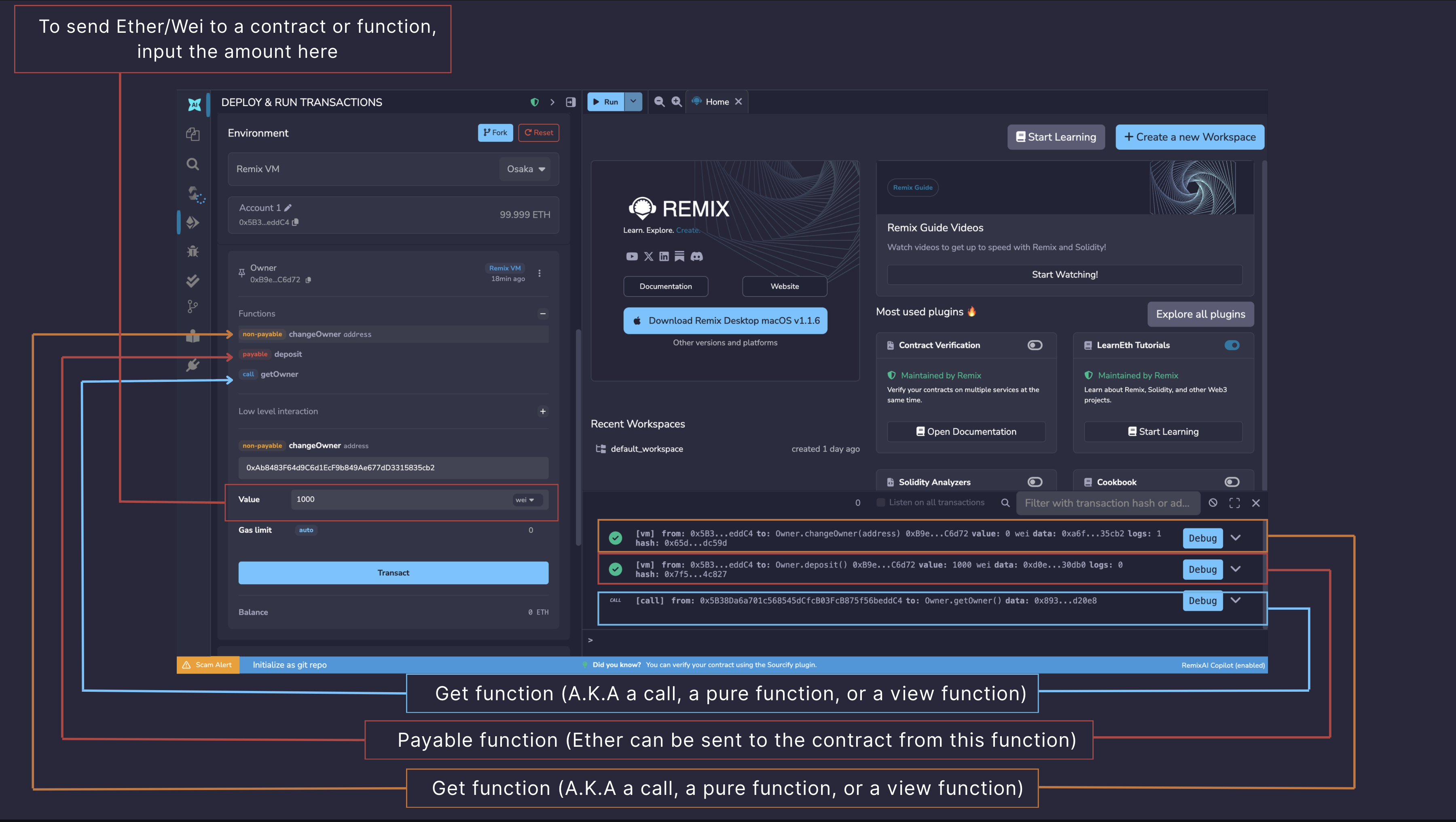Viewport: 1456px width, 822px height.
Task: Select the payable deposit function row
Action: point(394,354)
